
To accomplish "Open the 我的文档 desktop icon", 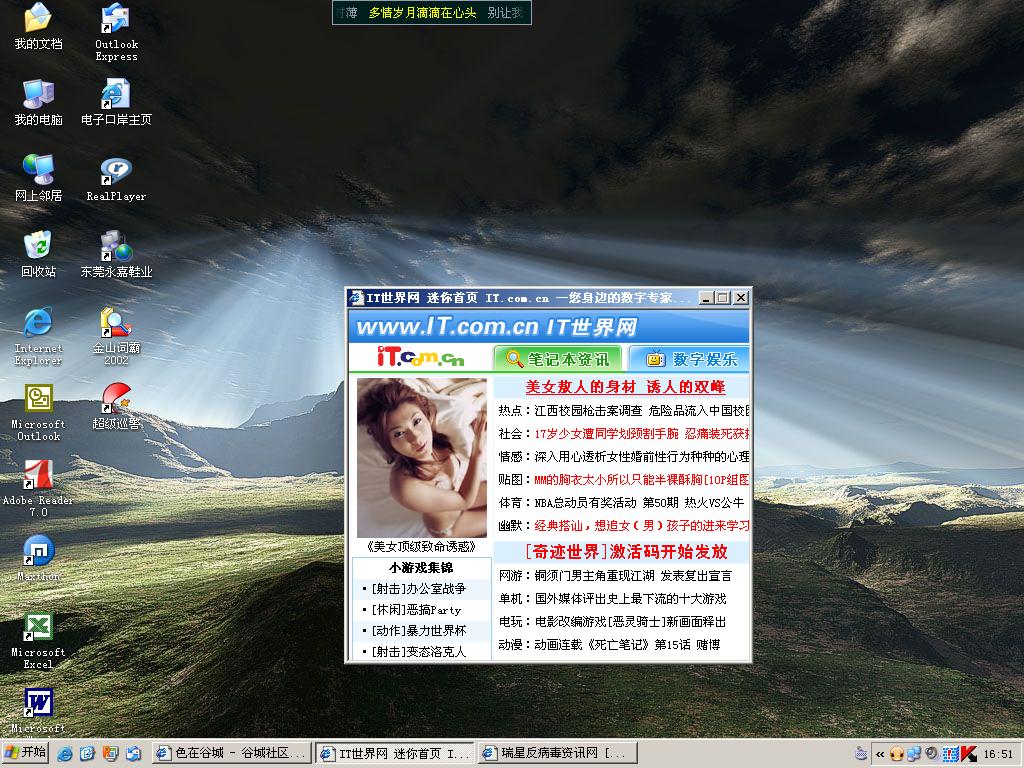I will [39, 27].
